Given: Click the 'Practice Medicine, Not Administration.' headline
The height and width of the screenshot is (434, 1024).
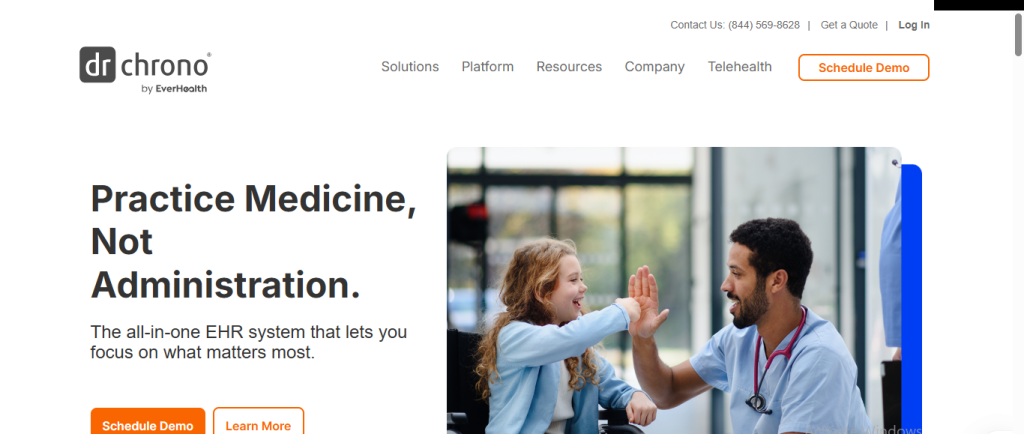Looking at the screenshot, I should pos(253,241).
